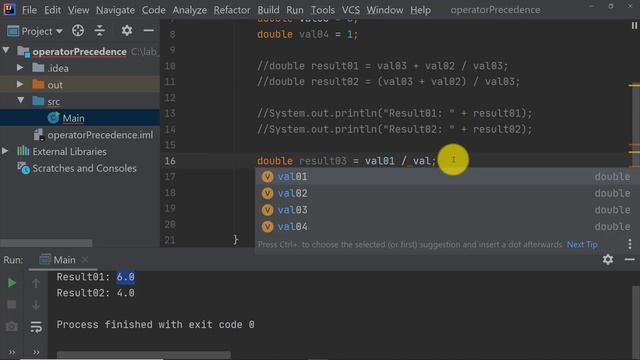Viewport: 640px width, 360px height.
Task: Click the camera dump threads icon
Action: pos(11,327)
